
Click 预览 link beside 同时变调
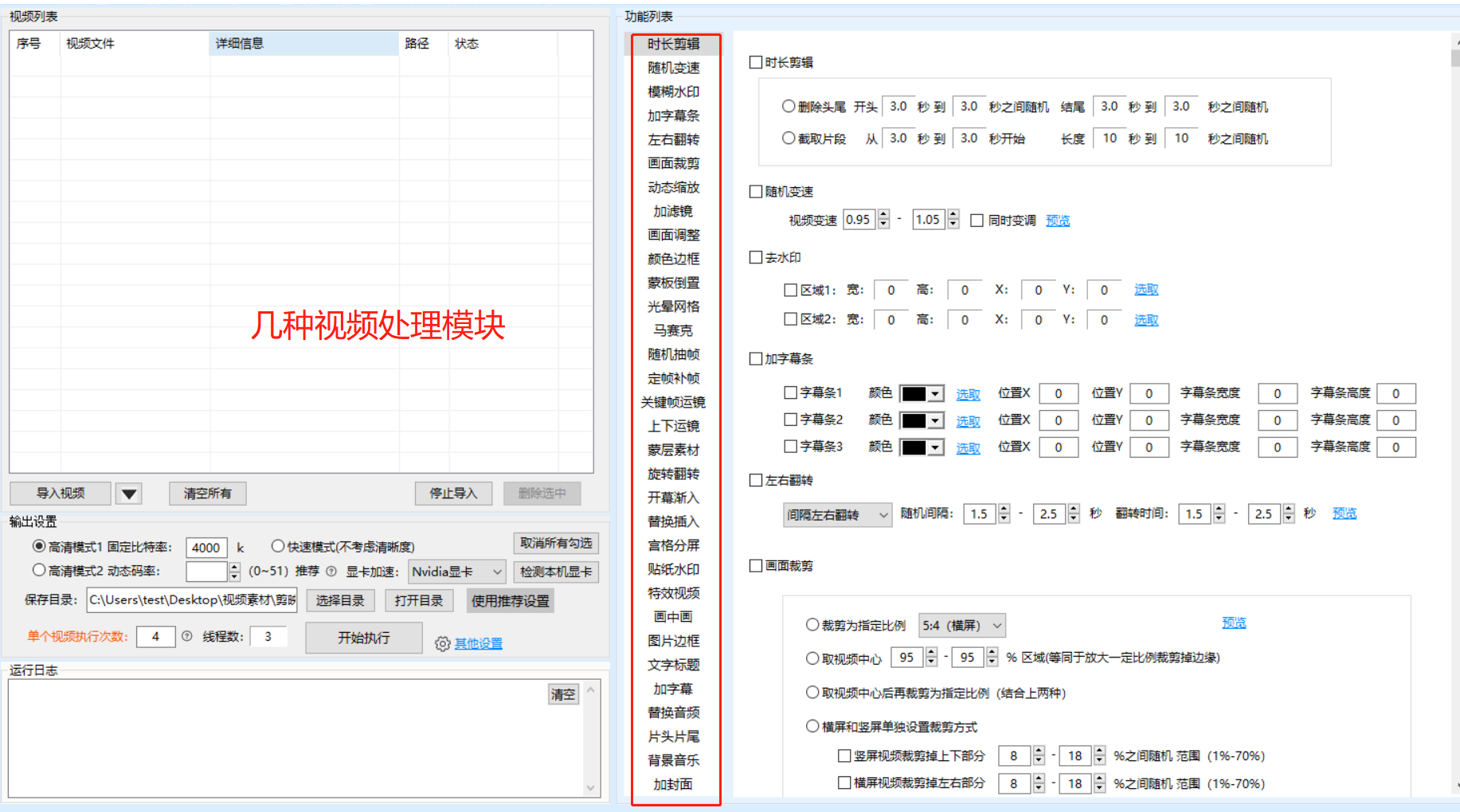point(1058,221)
